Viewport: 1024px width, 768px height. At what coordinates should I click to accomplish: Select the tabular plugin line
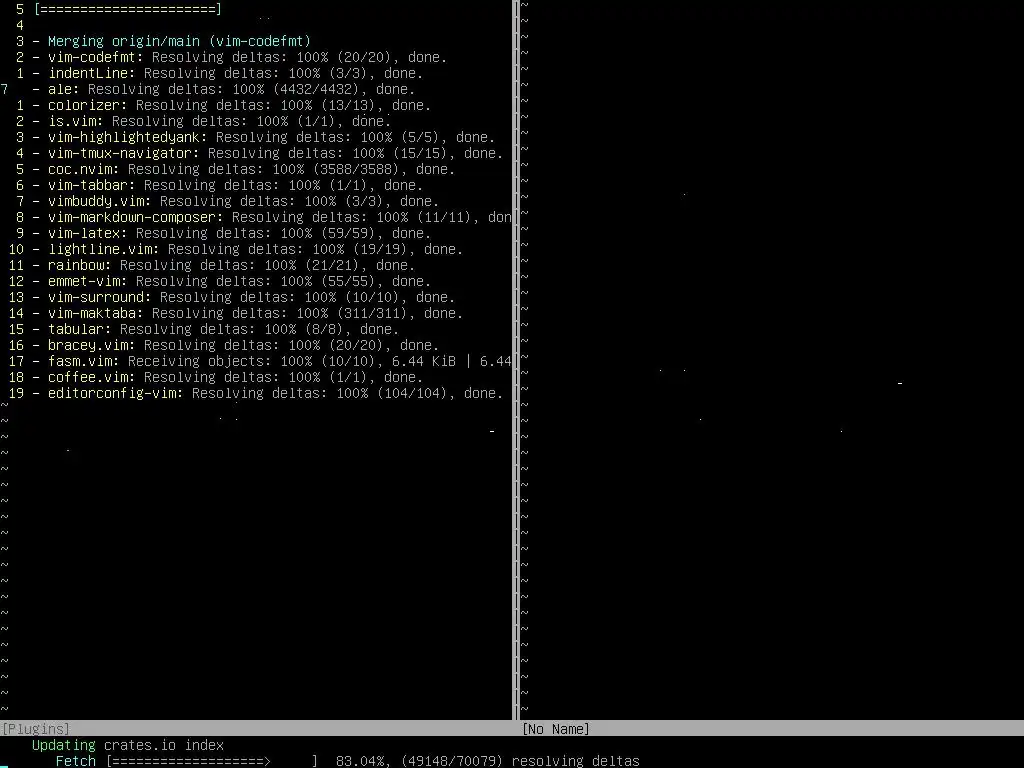pos(216,329)
